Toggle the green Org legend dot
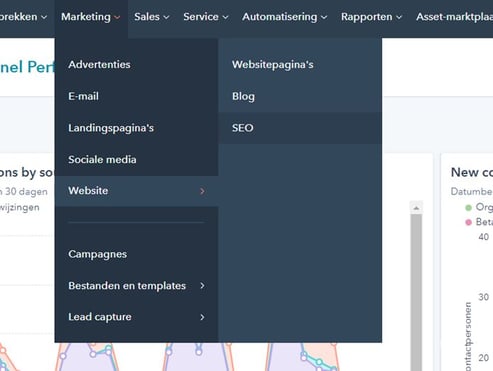The image size is (493, 371). pos(468,208)
